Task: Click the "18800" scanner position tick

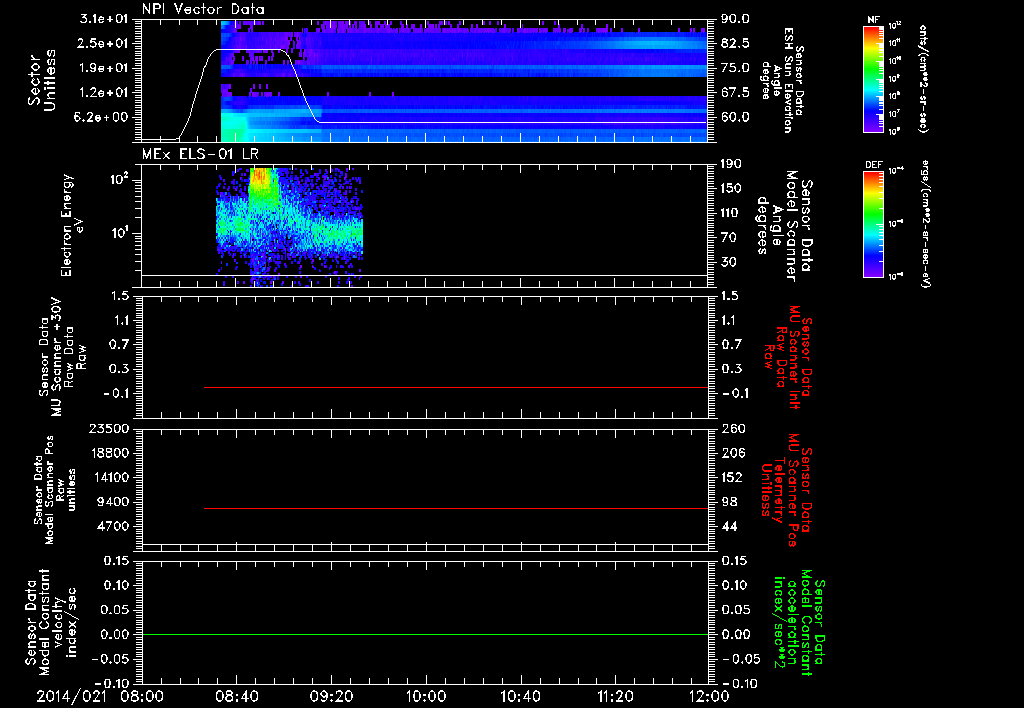Action: tap(108, 453)
